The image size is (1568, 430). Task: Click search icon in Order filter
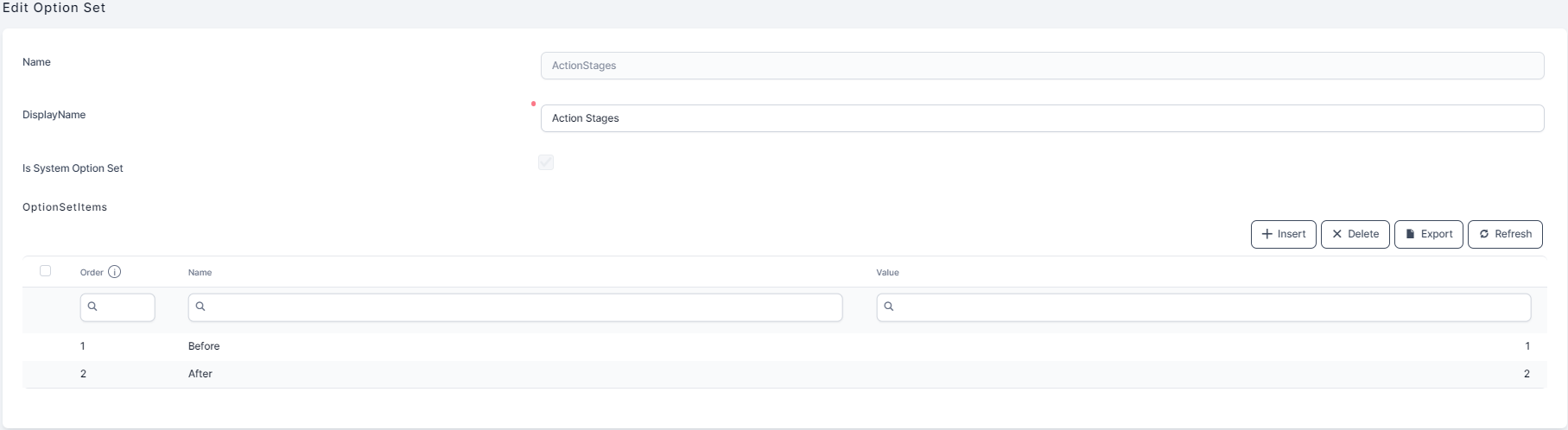(92, 307)
